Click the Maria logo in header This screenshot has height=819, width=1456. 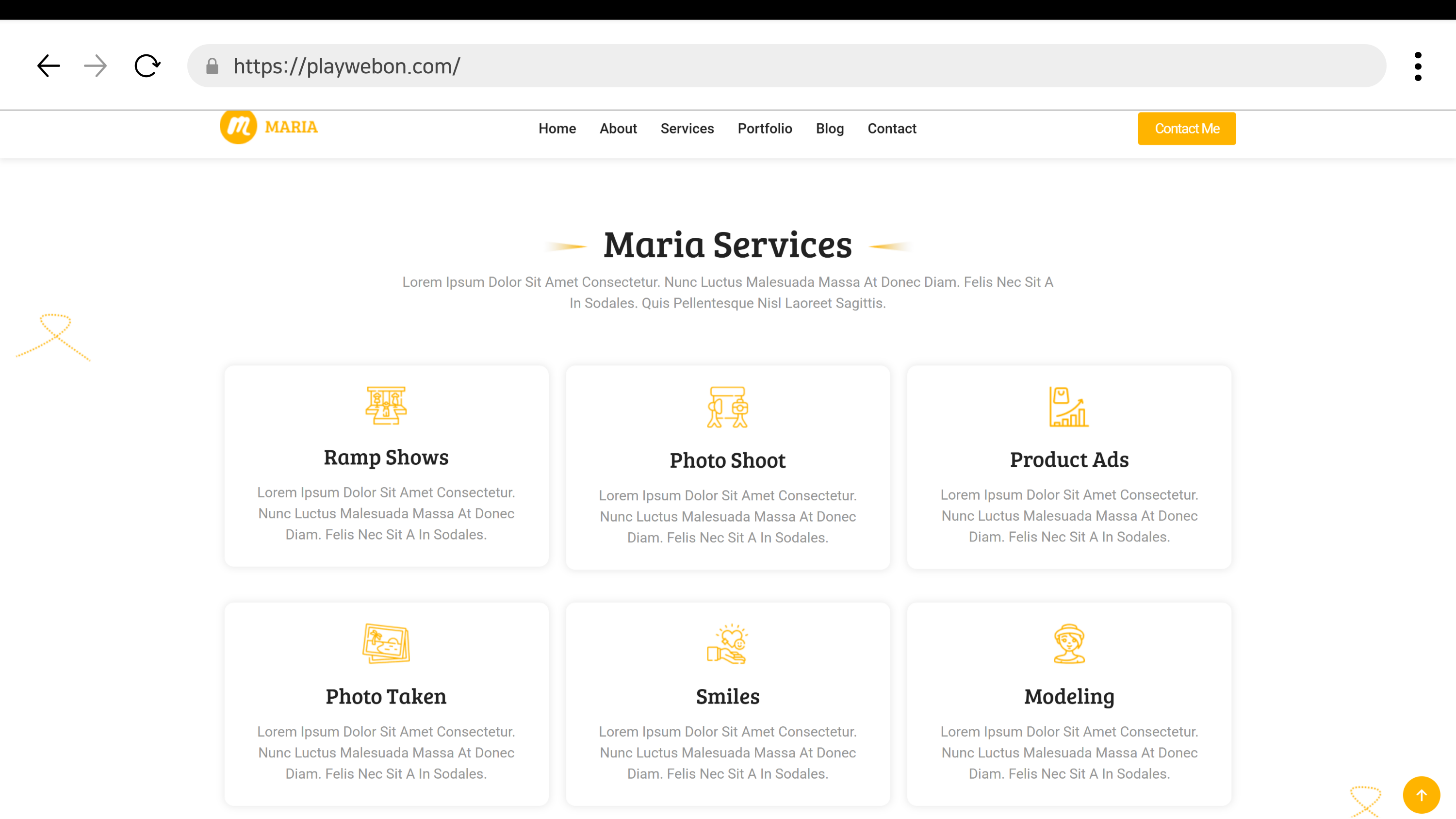(x=269, y=127)
